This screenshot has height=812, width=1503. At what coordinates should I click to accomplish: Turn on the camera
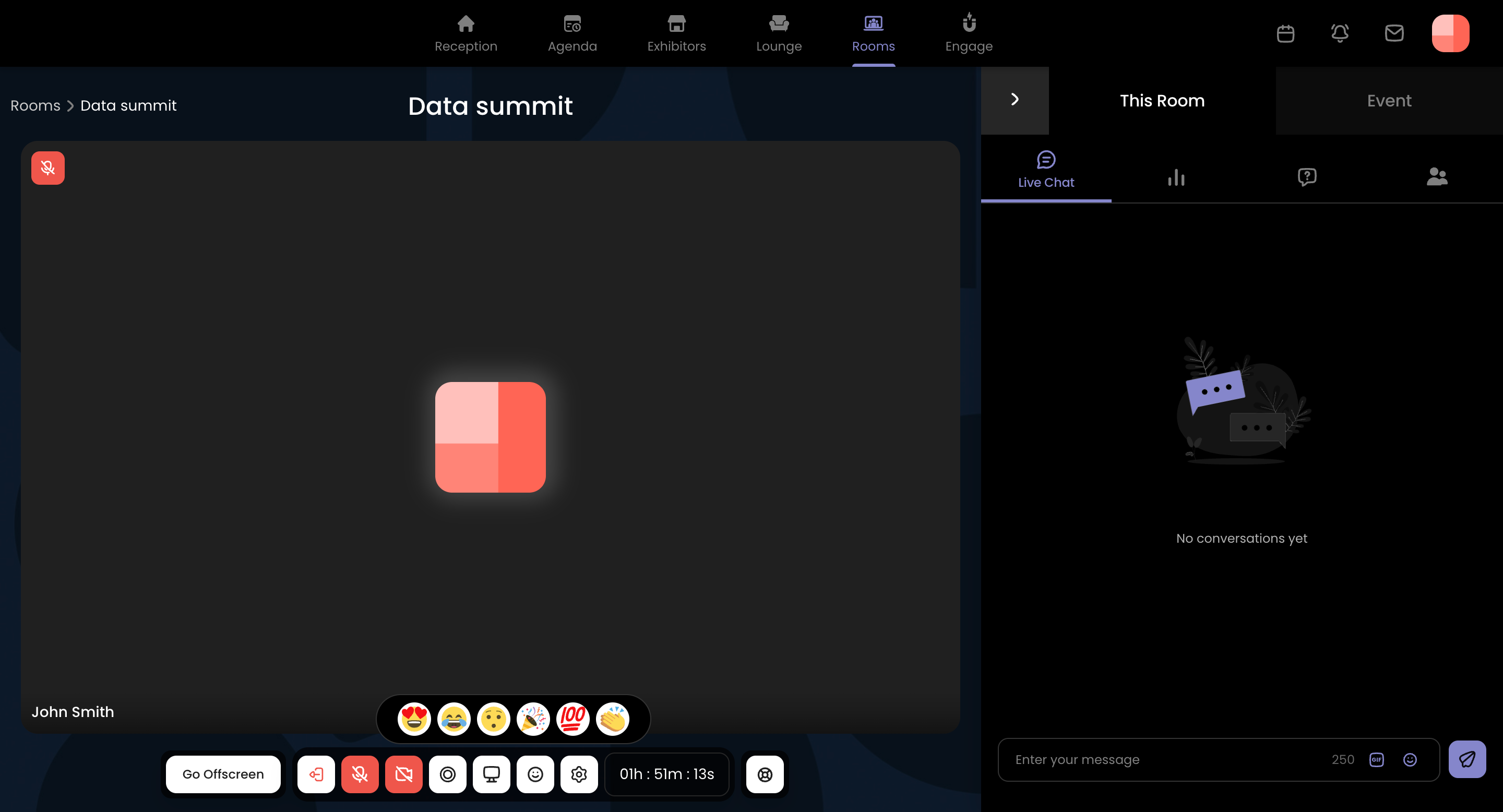pyautogui.click(x=404, y=774)
